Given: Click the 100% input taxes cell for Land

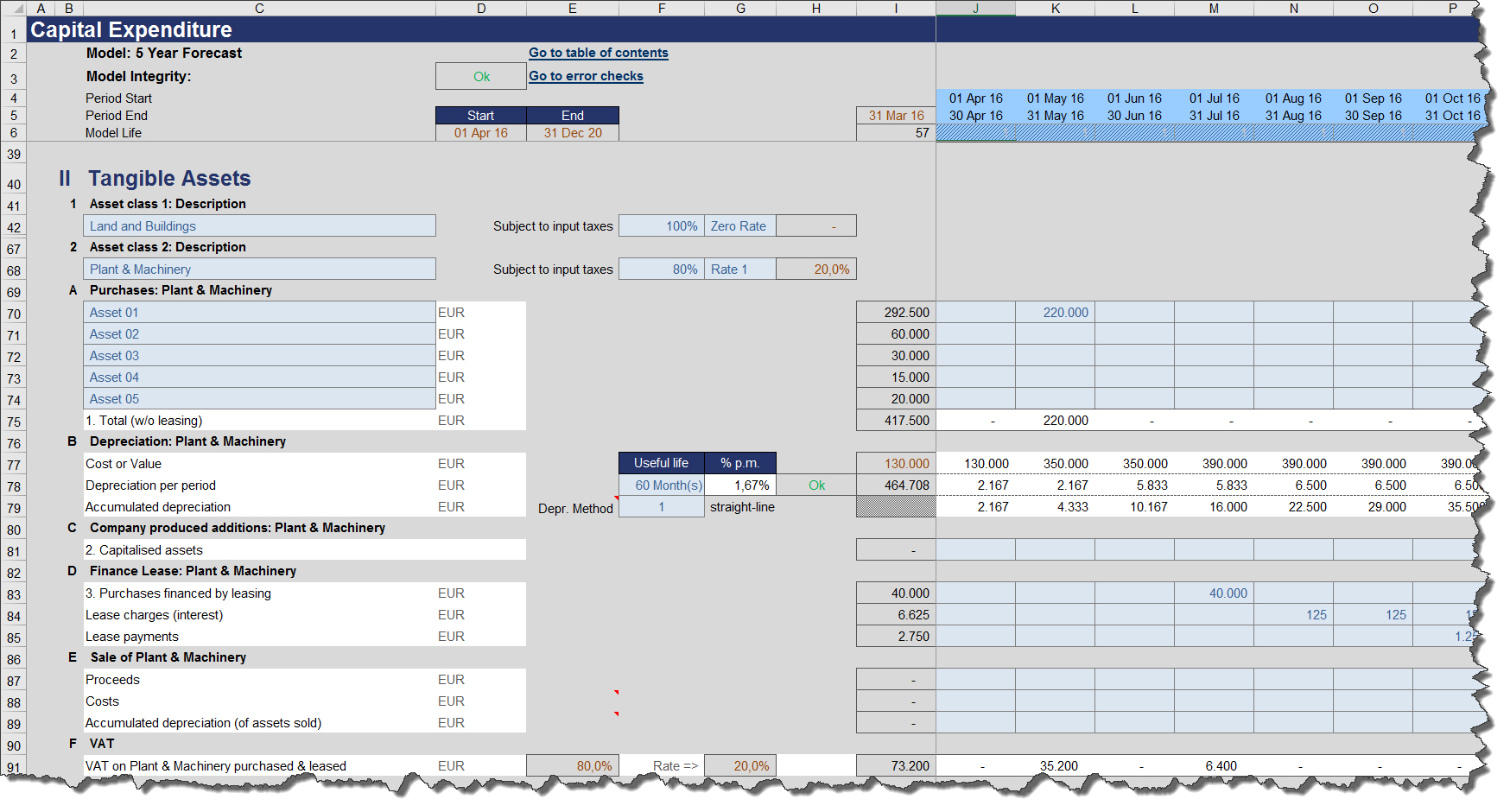Looking at the screenshot, I should [662, 226].
